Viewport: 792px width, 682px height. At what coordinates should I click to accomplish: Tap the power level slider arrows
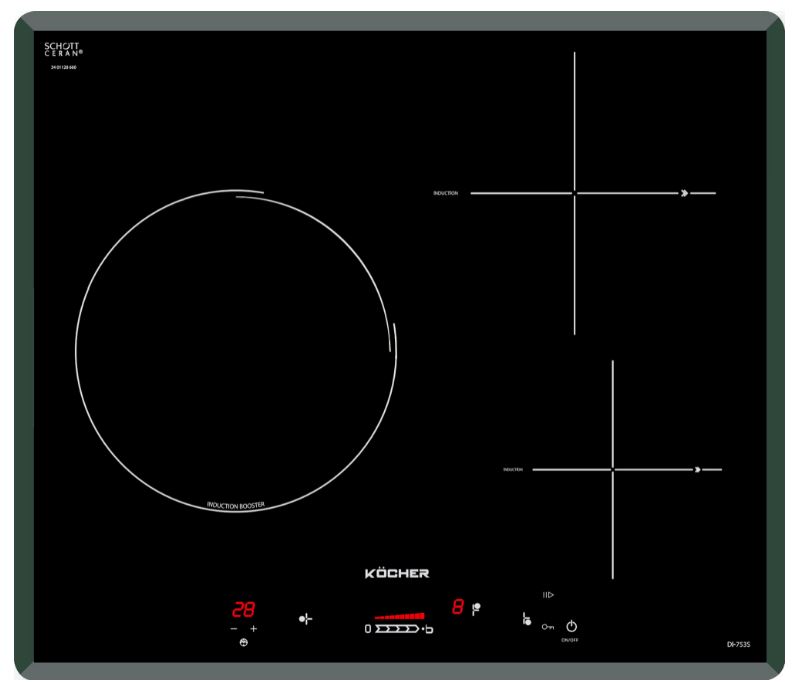click(x=397, y=629)
